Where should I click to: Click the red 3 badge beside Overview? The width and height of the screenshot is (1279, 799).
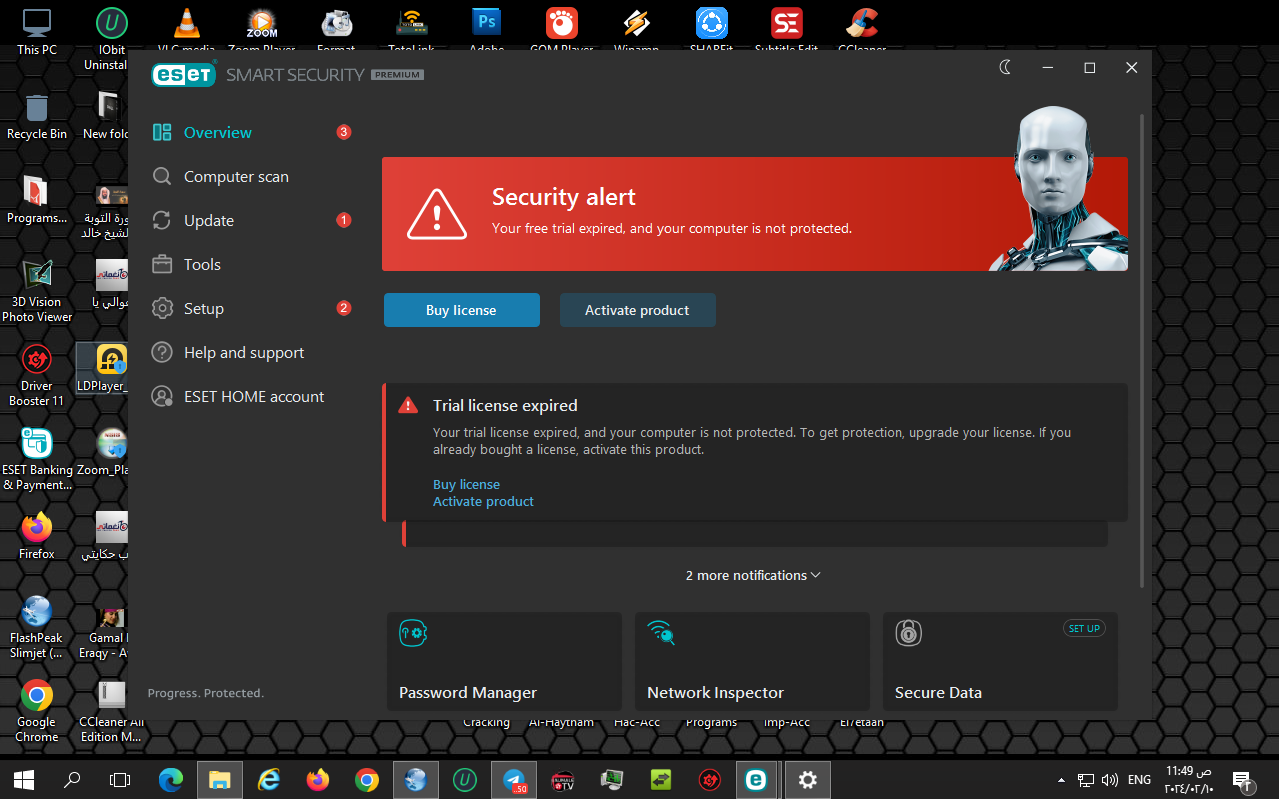344,132
